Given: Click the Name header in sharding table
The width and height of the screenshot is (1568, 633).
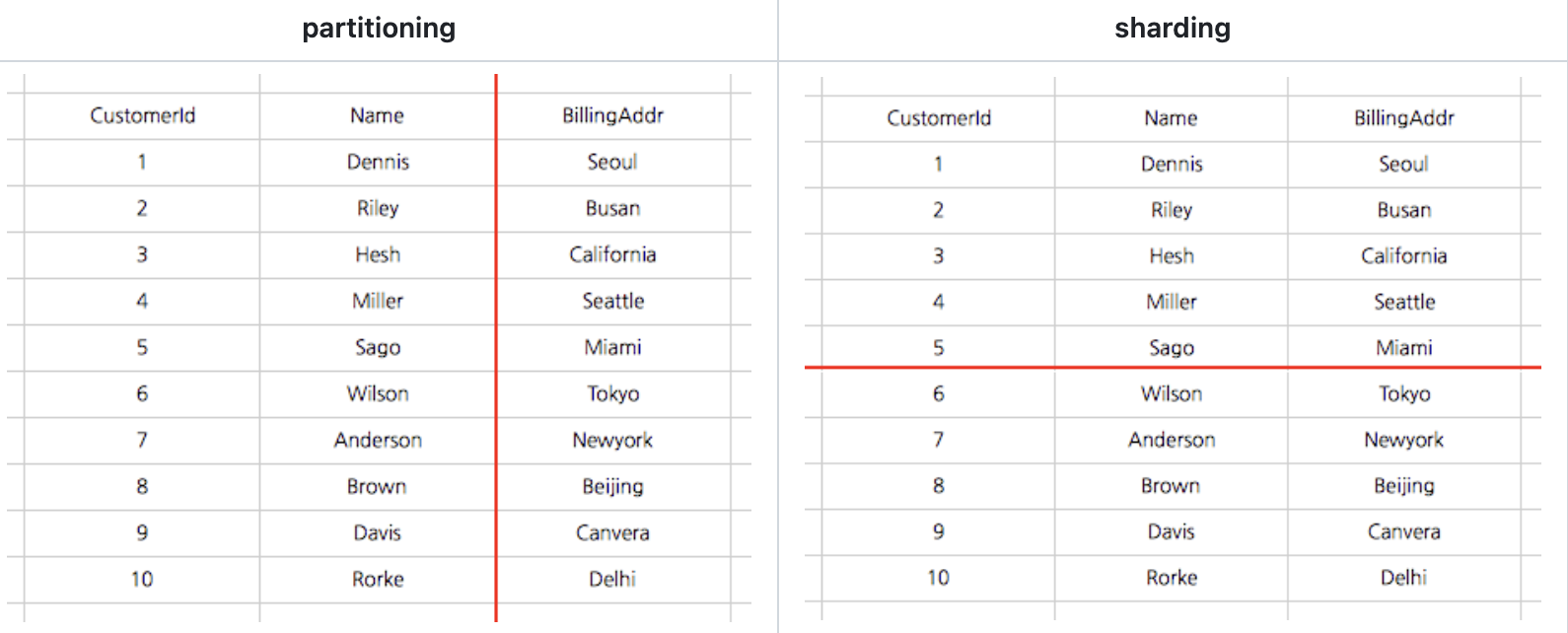Looking at the screenshot, I should (x=1171, y=118).
